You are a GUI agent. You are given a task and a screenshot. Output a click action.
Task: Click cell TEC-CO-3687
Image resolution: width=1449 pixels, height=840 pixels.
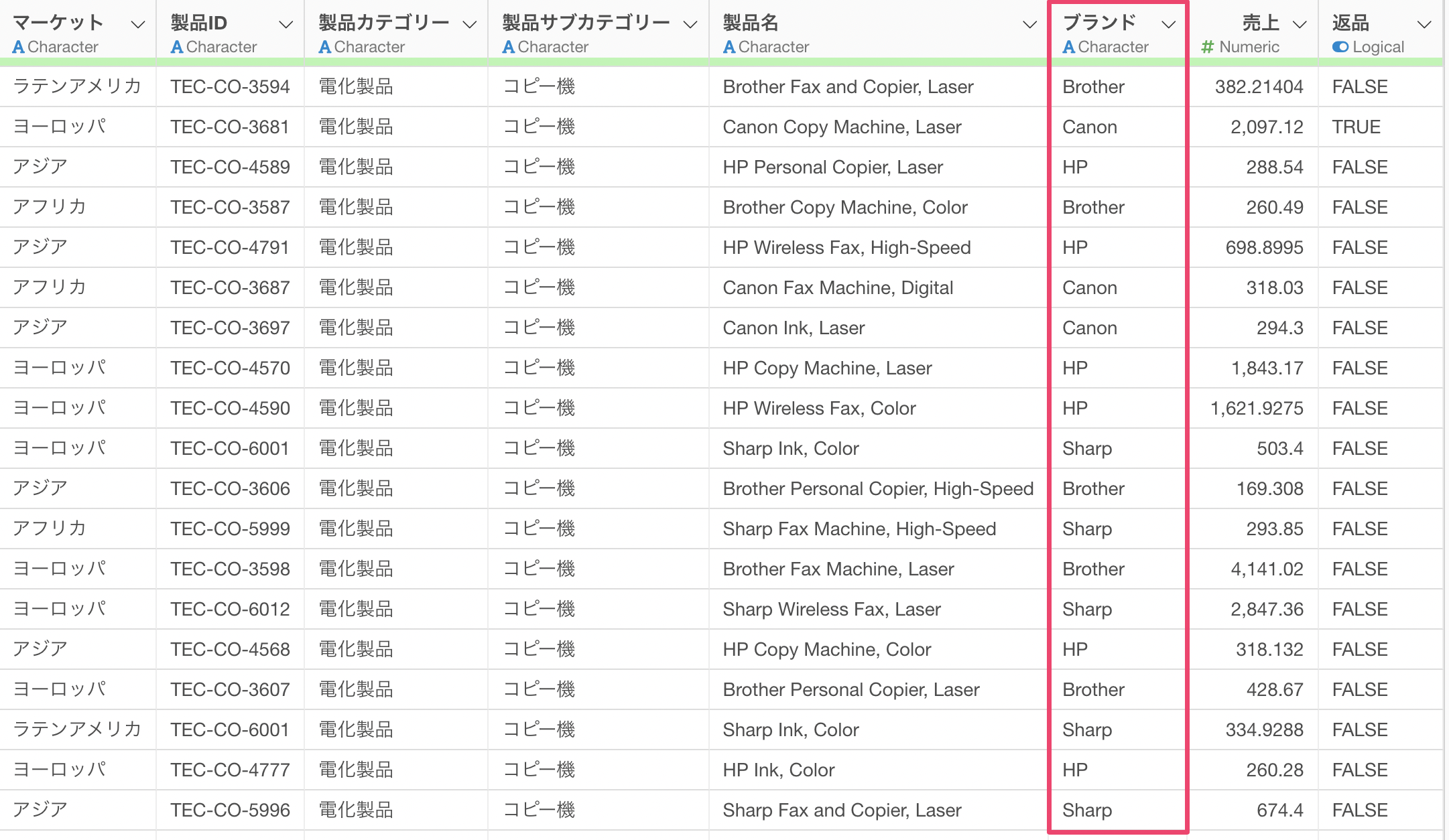coord(230,287)
